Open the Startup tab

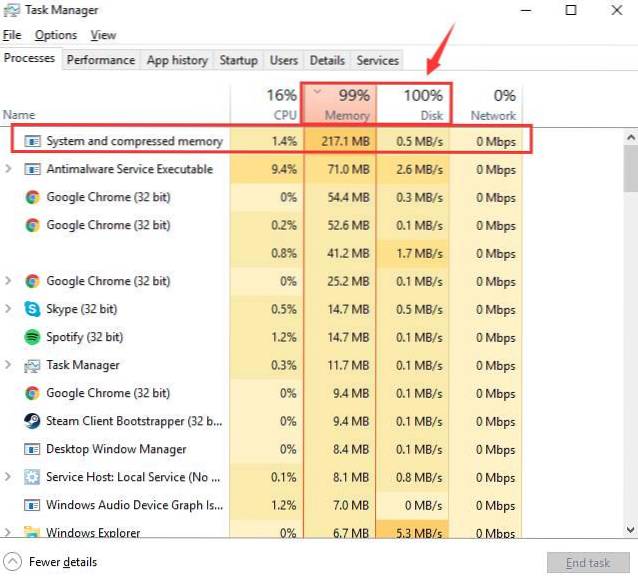pos(238,60)
